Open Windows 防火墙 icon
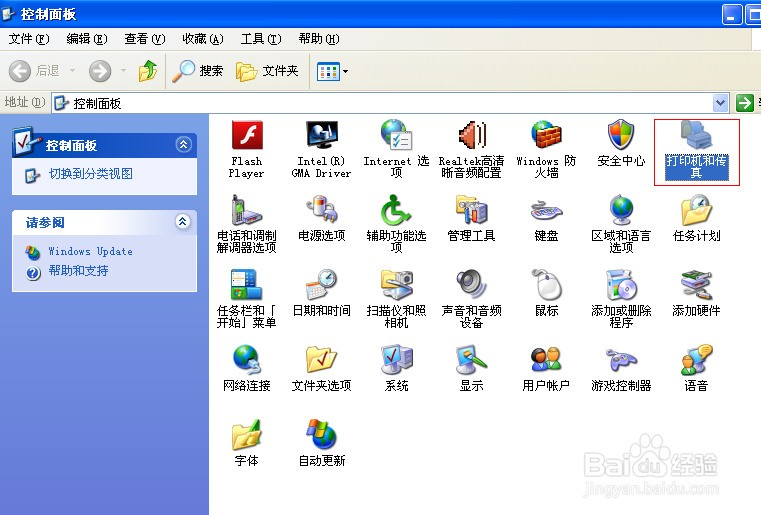The height and width of the screenshot is (515, 761). [x=546, y=149]
